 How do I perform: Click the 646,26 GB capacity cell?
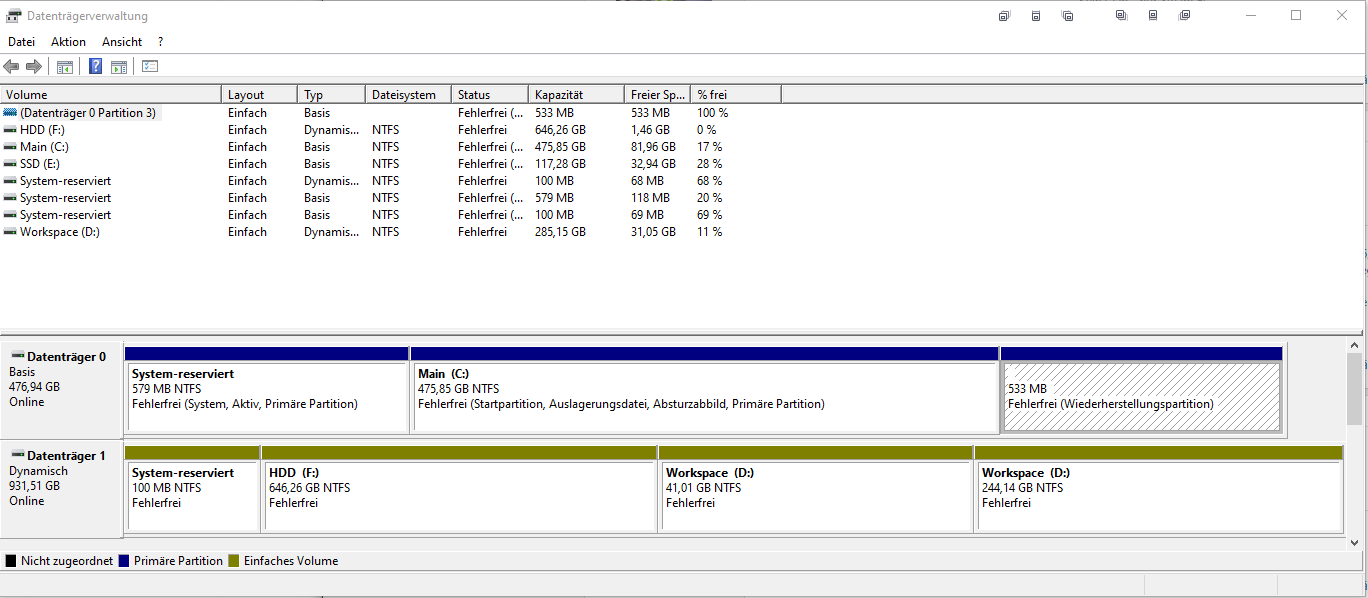560,130
